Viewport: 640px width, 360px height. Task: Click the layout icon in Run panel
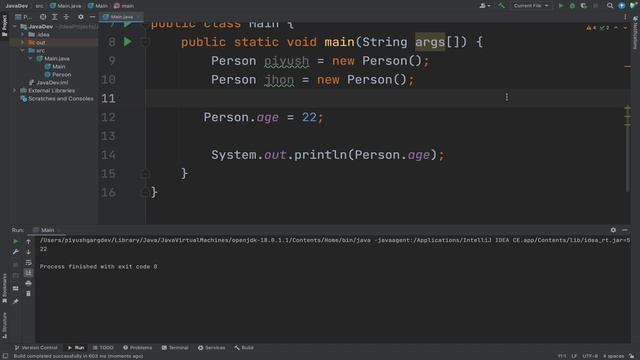pyautogui.click(x=16, y=289)
